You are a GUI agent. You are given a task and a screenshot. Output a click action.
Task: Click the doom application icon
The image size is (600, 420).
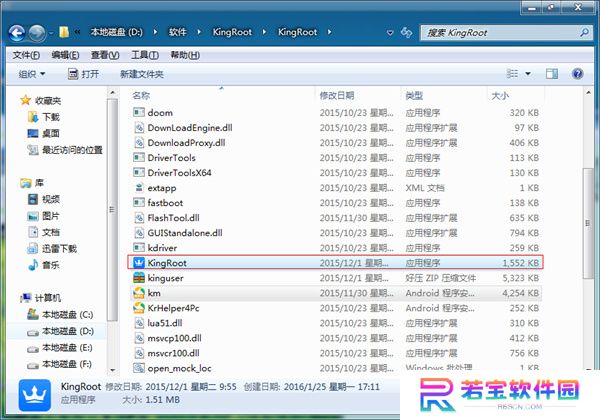139,112
